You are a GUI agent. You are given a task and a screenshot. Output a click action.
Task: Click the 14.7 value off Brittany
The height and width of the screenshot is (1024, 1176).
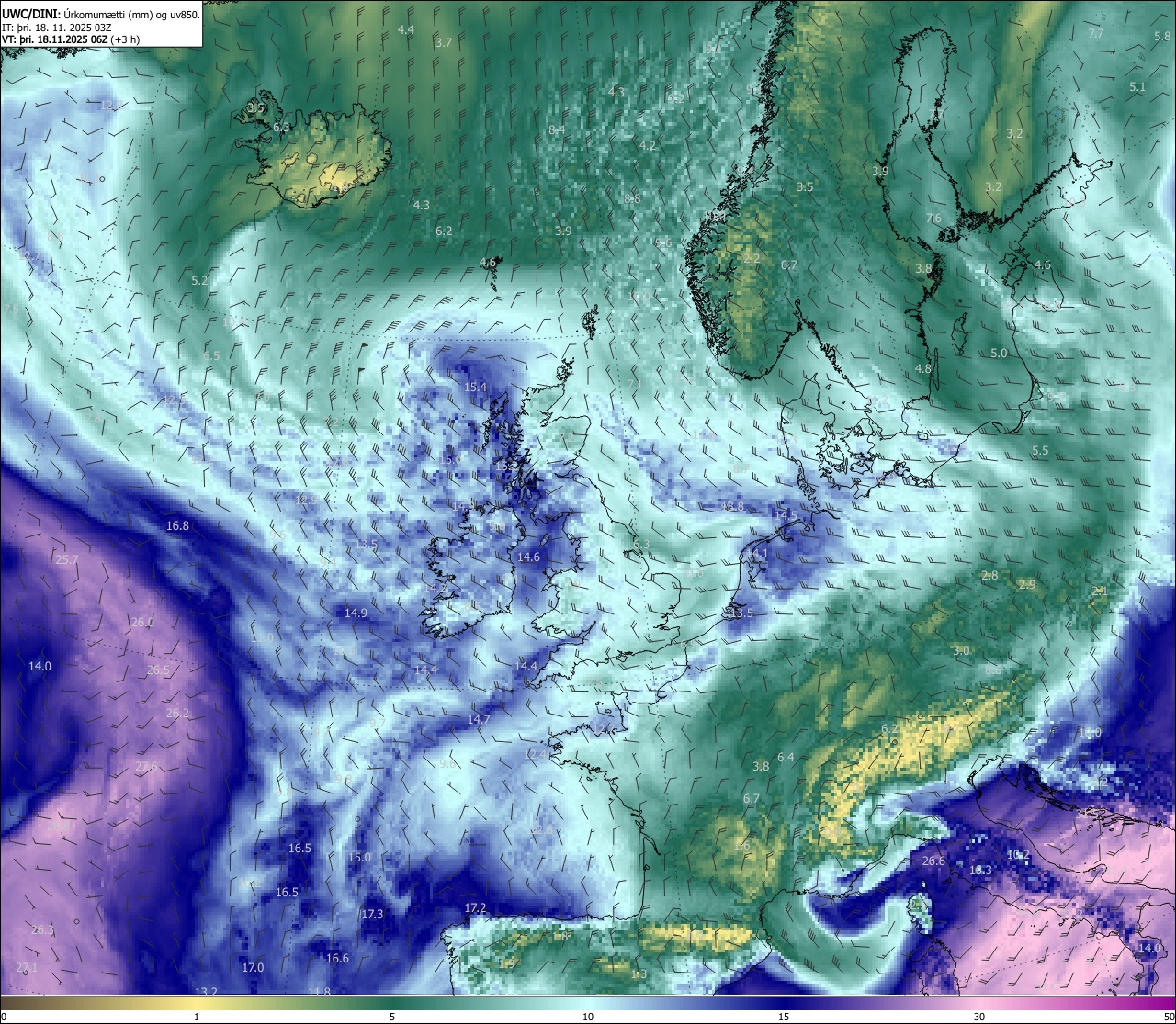coord(479,720)
